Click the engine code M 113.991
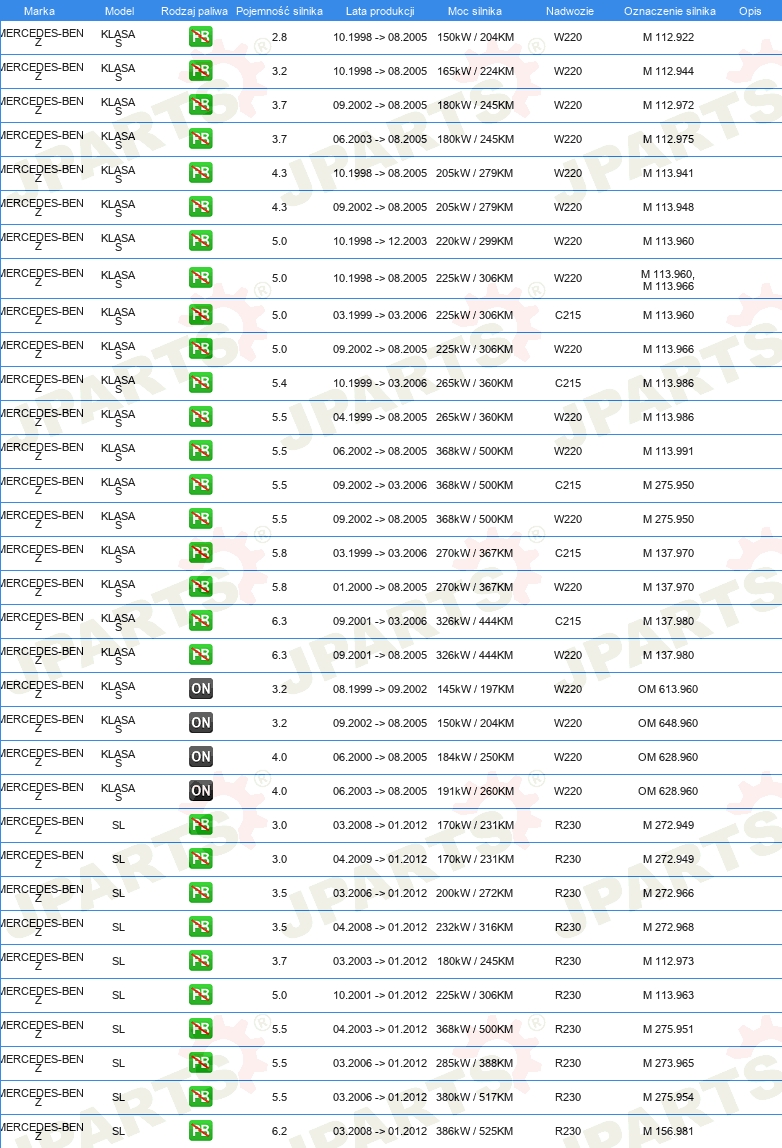Viewport: 782px width, 1148px height. coord(669,451)
